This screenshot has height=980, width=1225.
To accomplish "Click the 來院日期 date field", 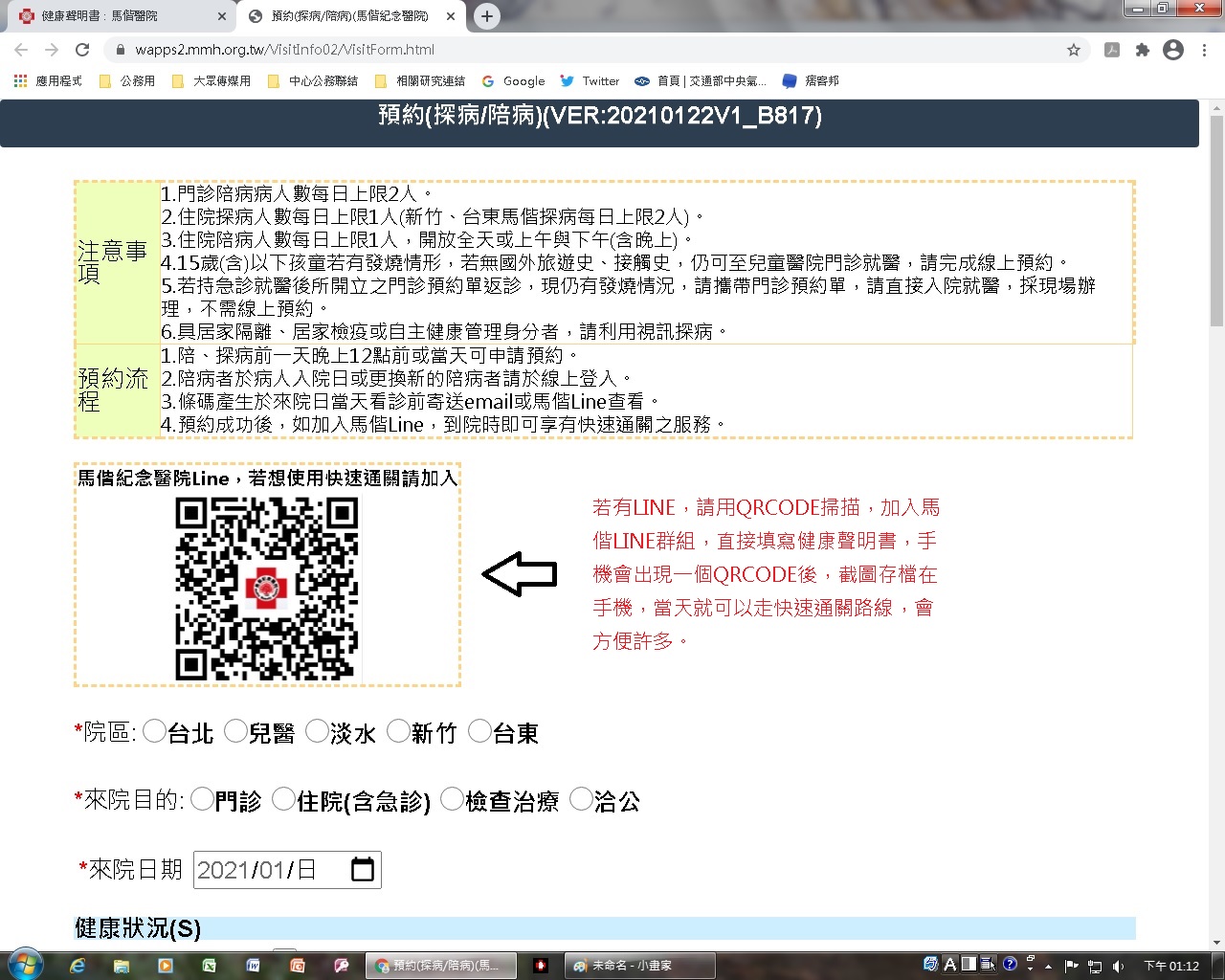I will tap(287, 869).
